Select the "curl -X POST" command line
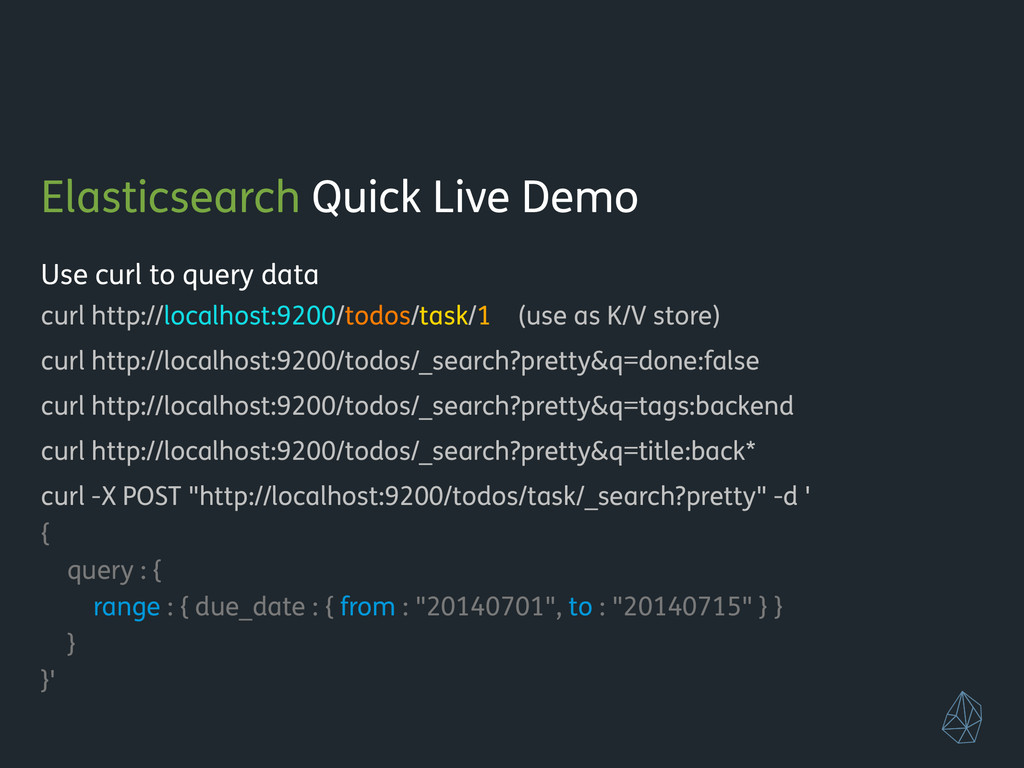Viewport: 1024px width, 768px height. tap(426, 496)
